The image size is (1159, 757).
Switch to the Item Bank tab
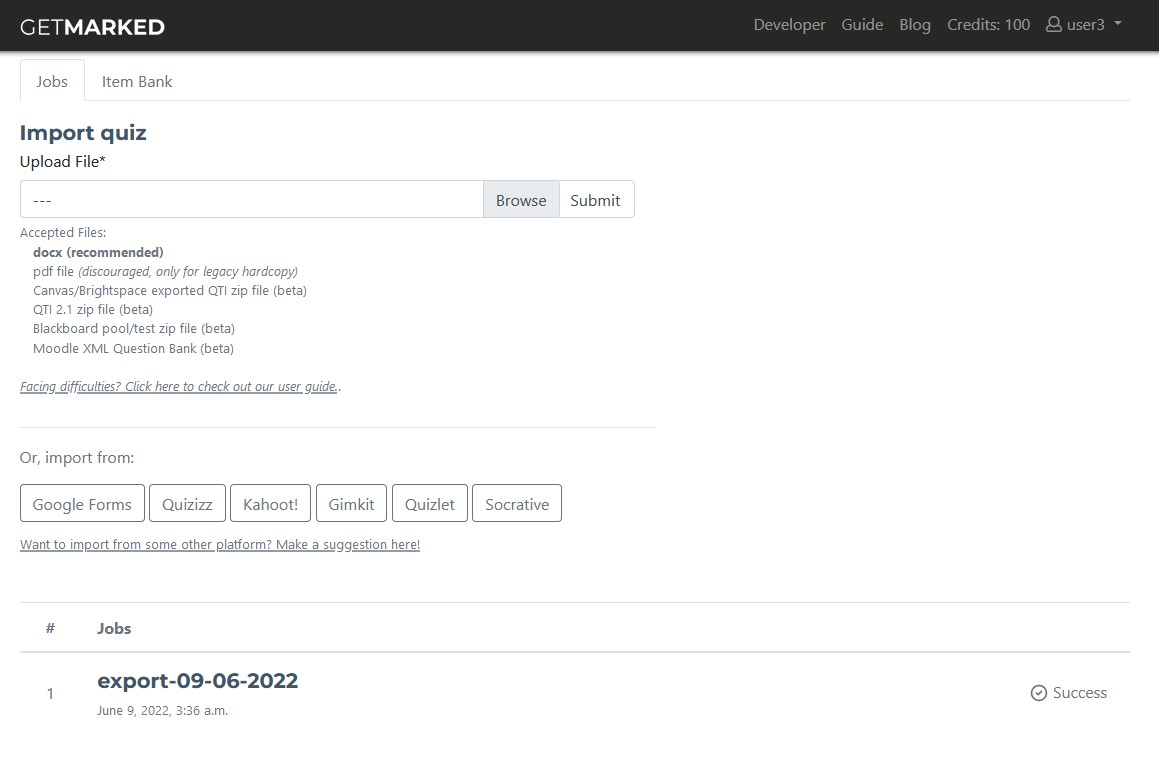pos(137,81)
